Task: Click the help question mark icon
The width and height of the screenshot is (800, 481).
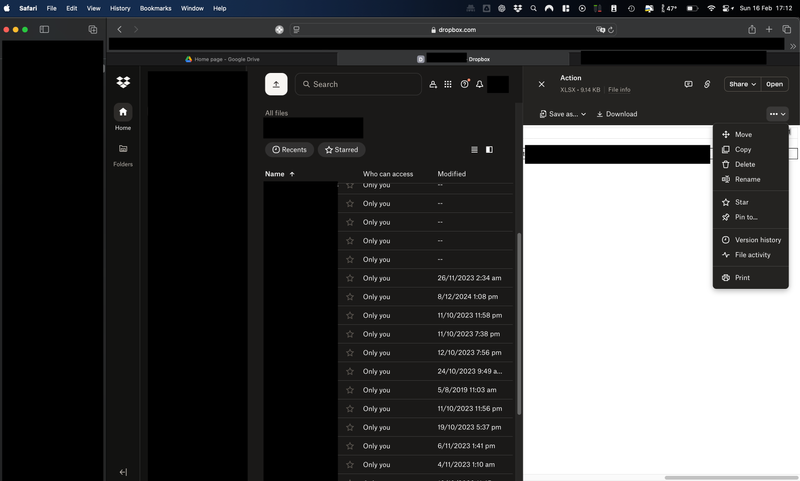Action: coord(464,85)
